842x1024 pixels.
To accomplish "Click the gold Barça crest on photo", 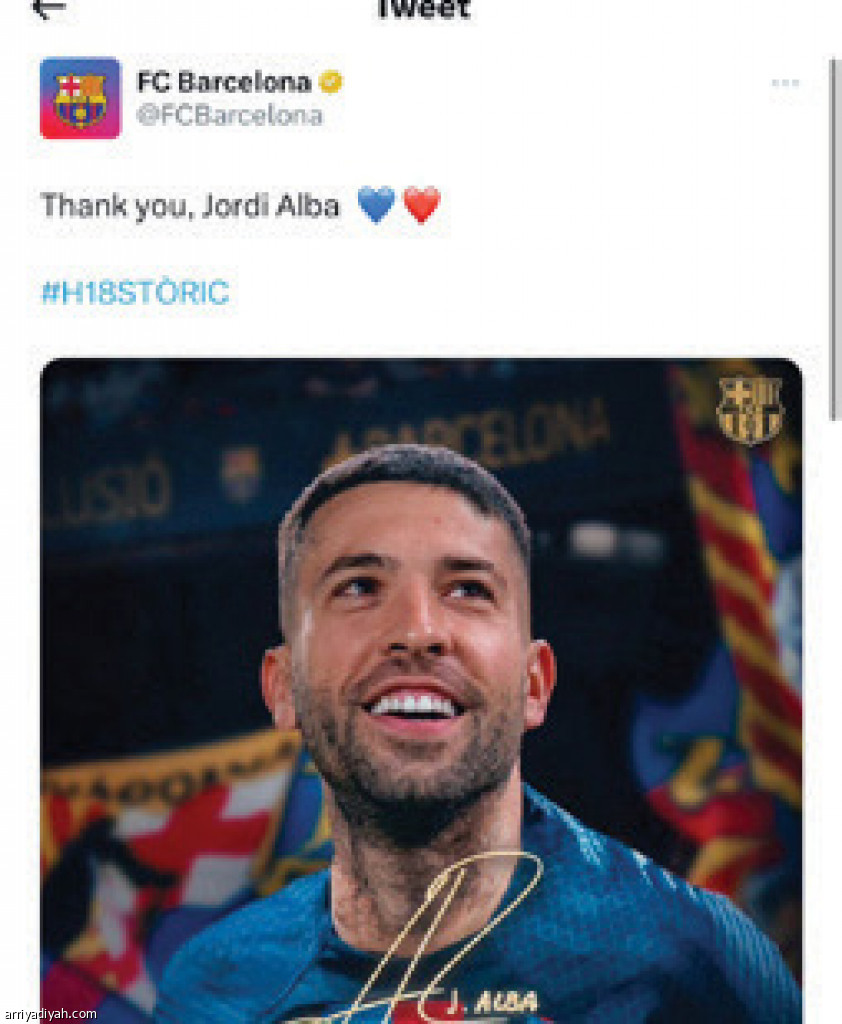I will [x=750, y=409].
